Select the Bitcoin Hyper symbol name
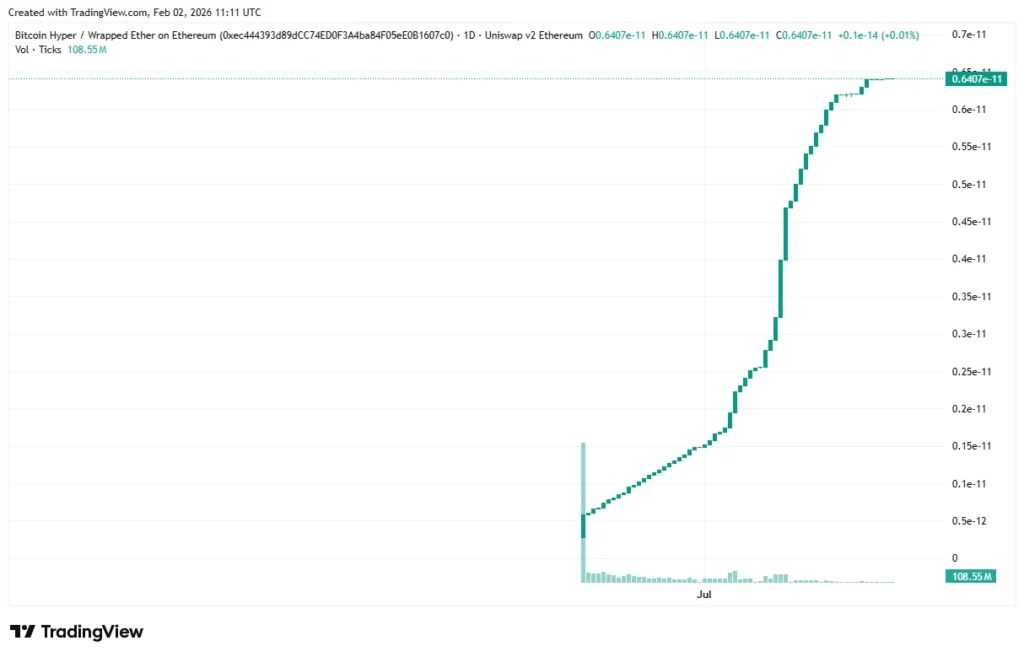Screen dimensions: 1024x657 (x=45, y=34)
